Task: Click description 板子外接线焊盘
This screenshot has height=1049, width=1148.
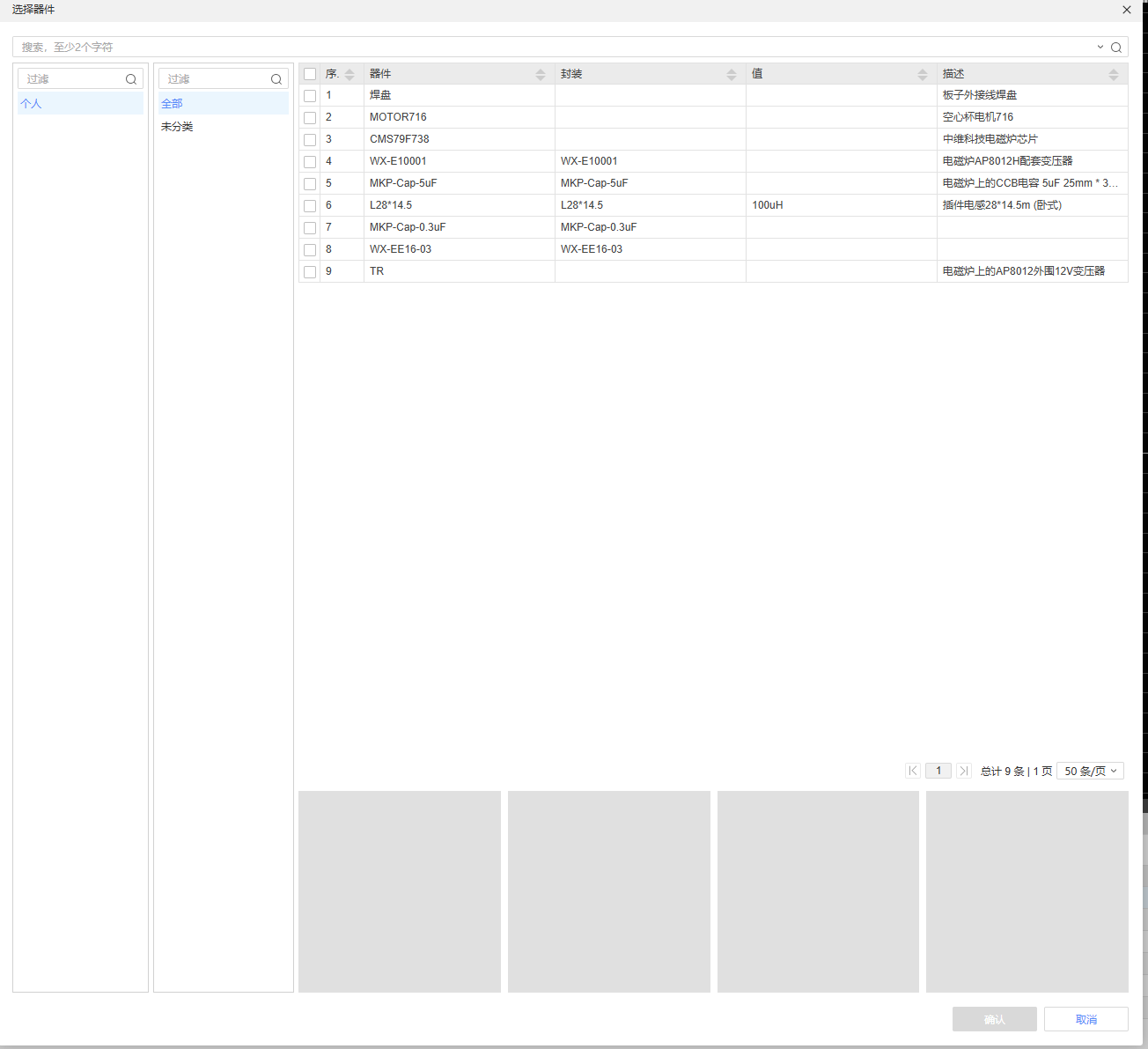Action: tap(980, 95)
